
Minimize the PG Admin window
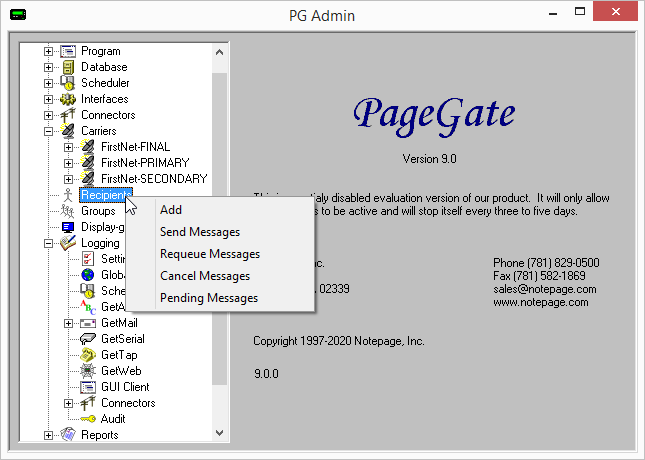(553, 12)
